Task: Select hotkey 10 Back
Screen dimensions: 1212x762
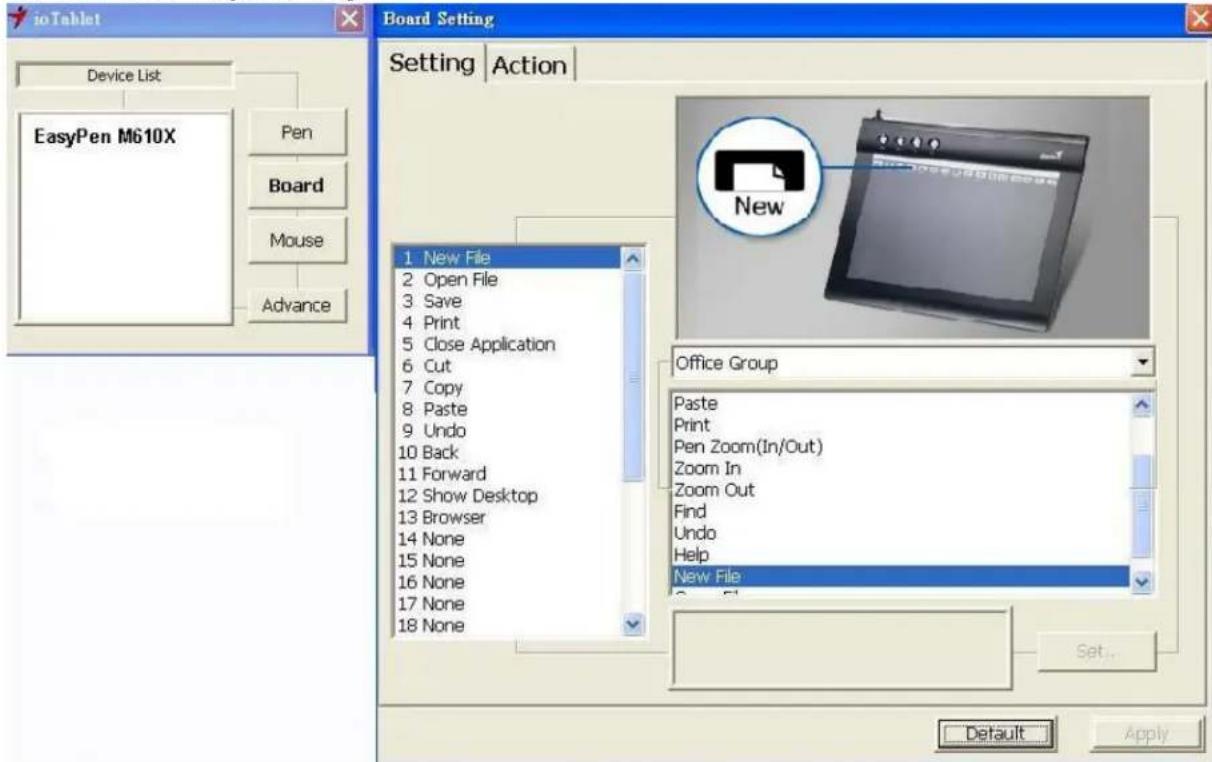Action: (x=508, y=452)
